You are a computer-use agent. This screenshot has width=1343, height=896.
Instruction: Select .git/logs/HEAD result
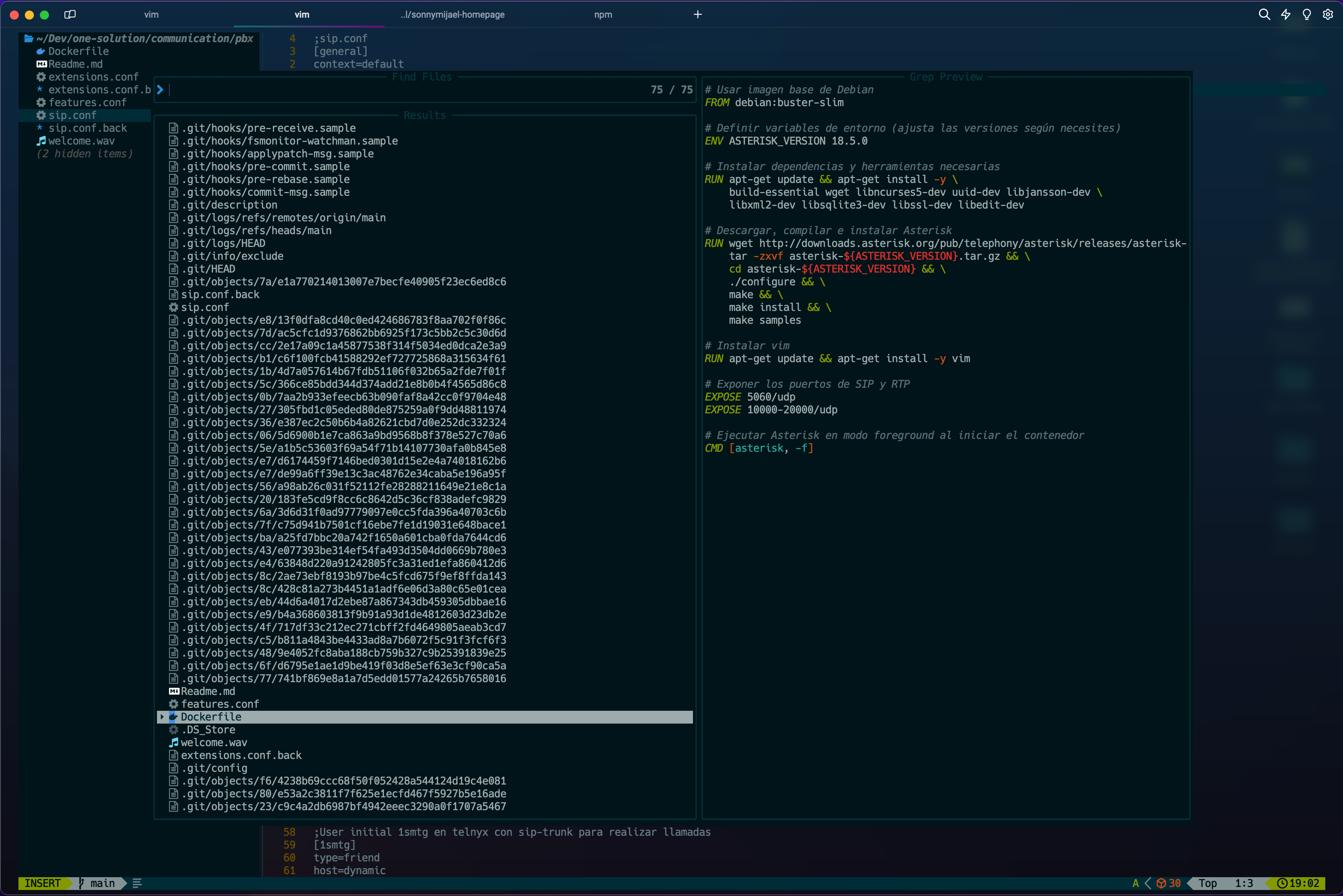click(223, 244)
